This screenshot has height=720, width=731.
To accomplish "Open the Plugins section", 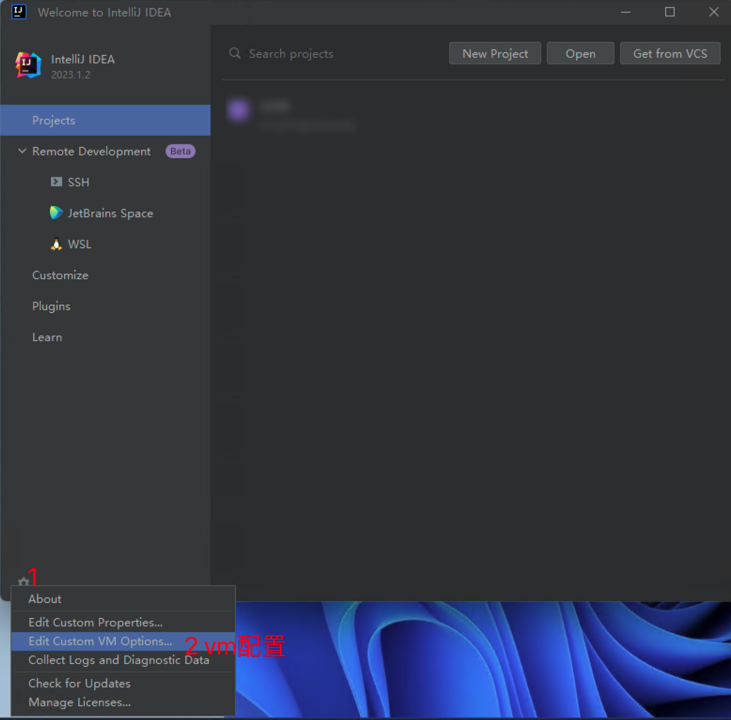I will tap(51, 306).
